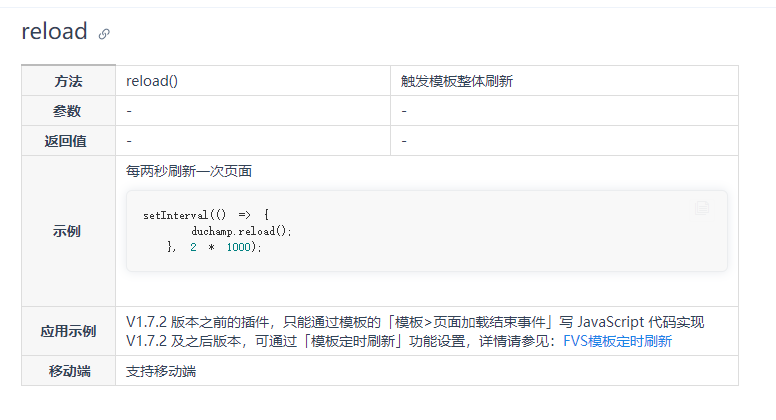The height and width of the screenshot is (420, 776).
Task: Click the duchamp.reload(); code line
Action: (242, 231)
